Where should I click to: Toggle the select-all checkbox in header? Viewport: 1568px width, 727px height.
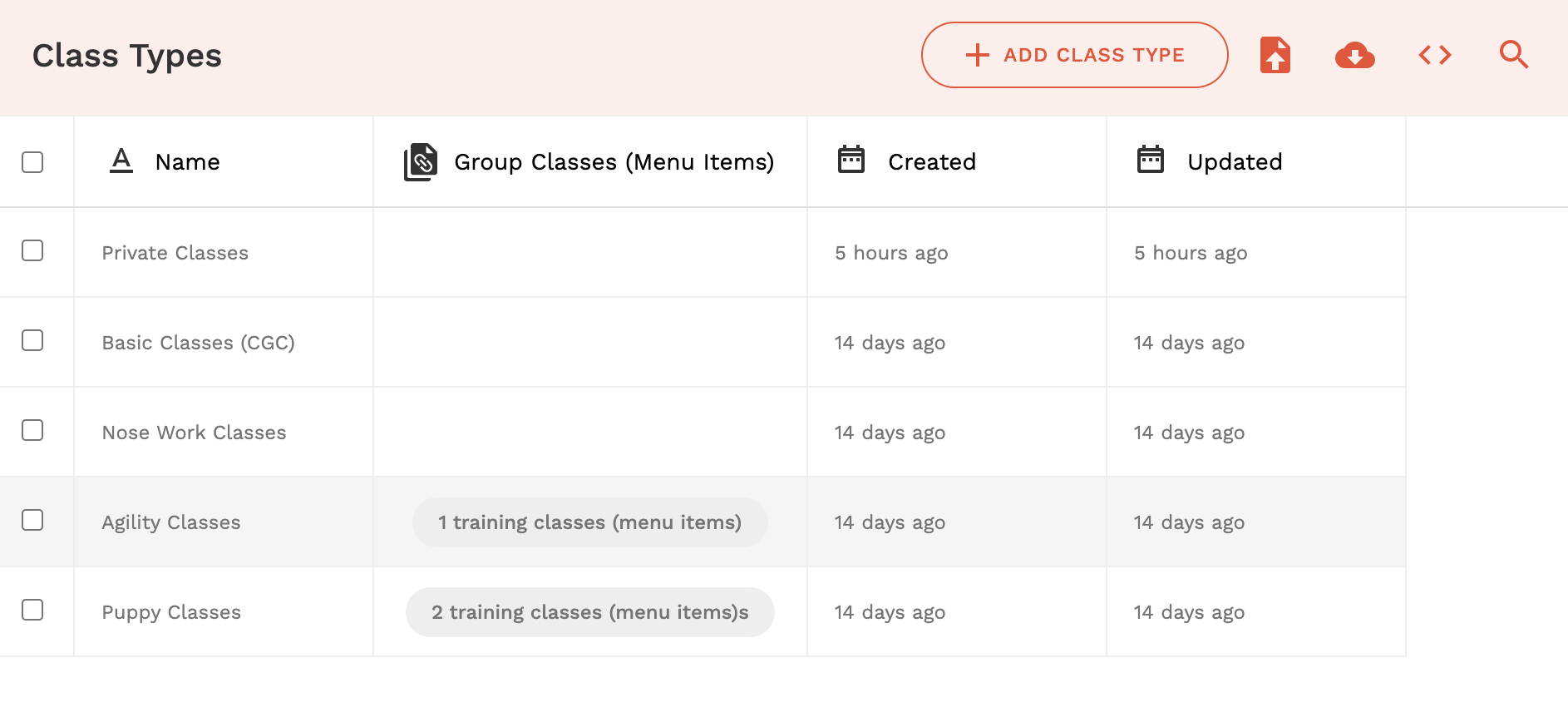(32, 162)
